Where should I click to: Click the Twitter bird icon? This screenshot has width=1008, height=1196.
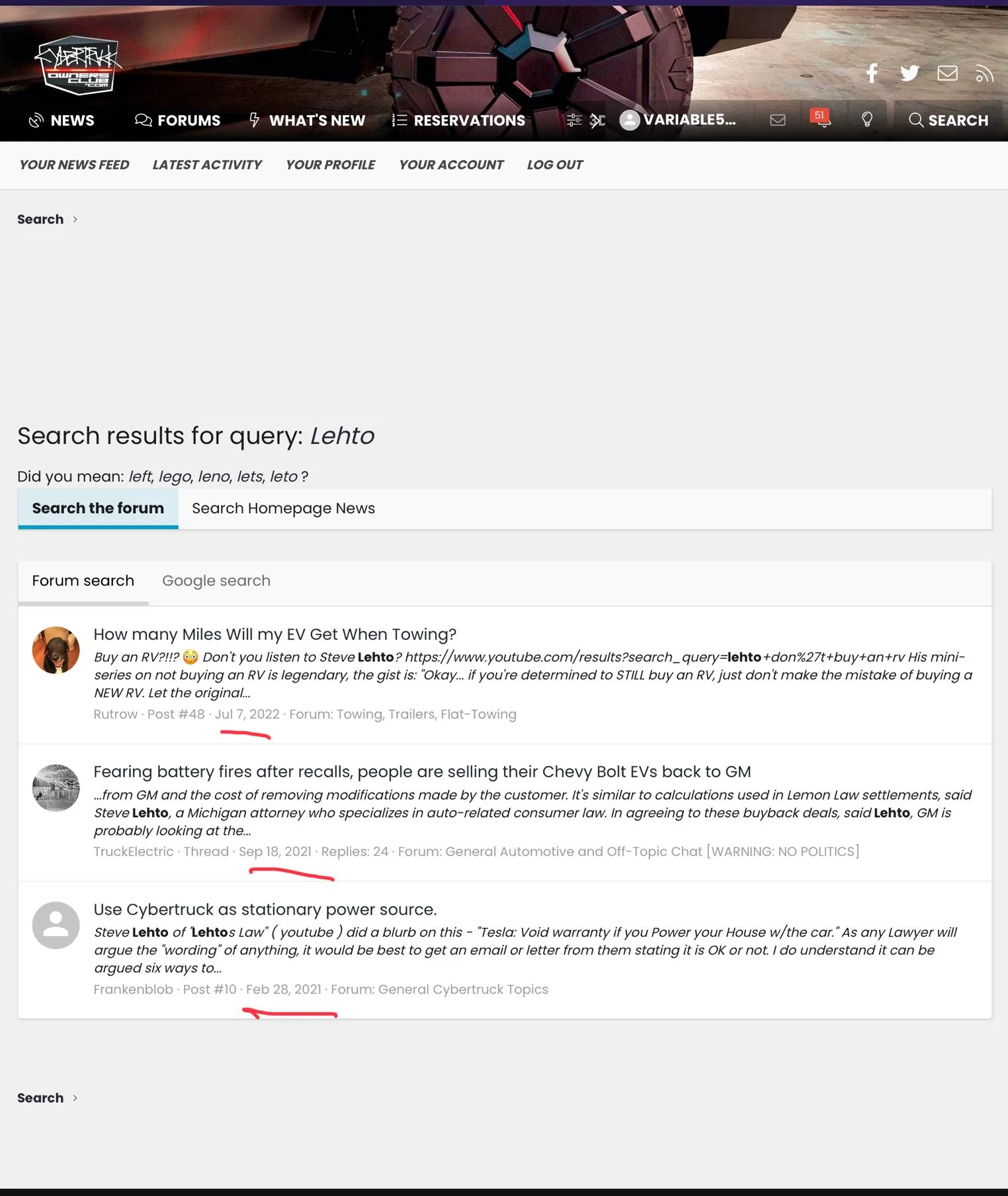[909, 73]
